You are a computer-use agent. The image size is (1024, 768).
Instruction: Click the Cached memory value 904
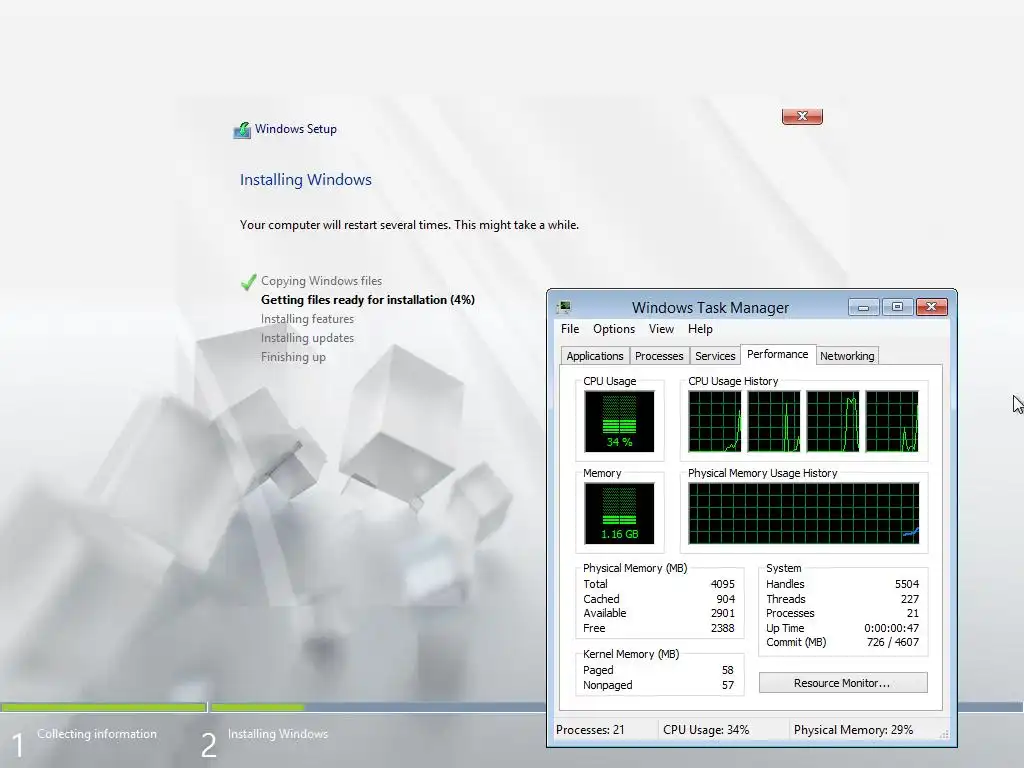pyautogui.click(x=725, y=599)
